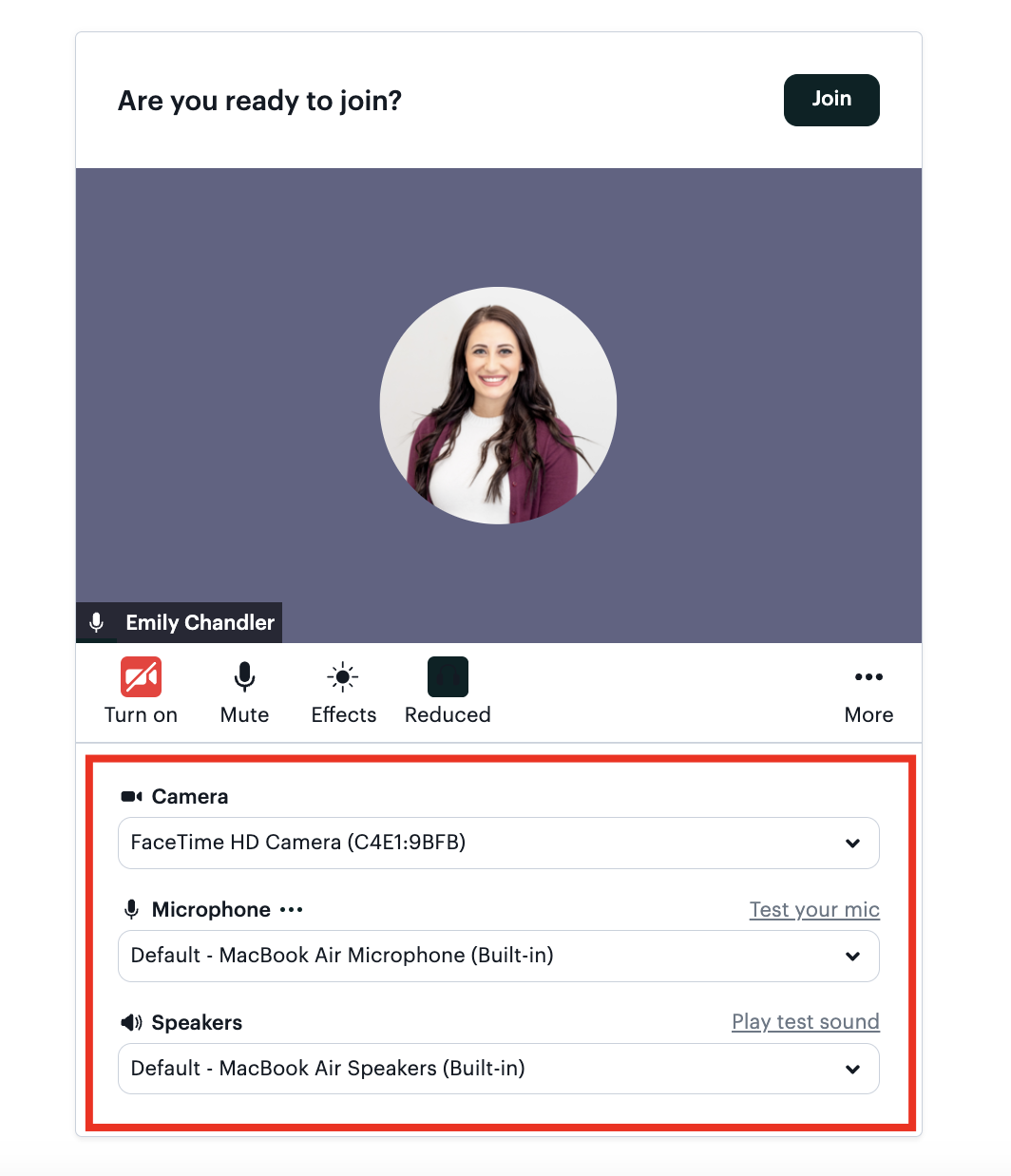Click the Microphone section mic icon
1011x1176 pixels.
point(130,909)
